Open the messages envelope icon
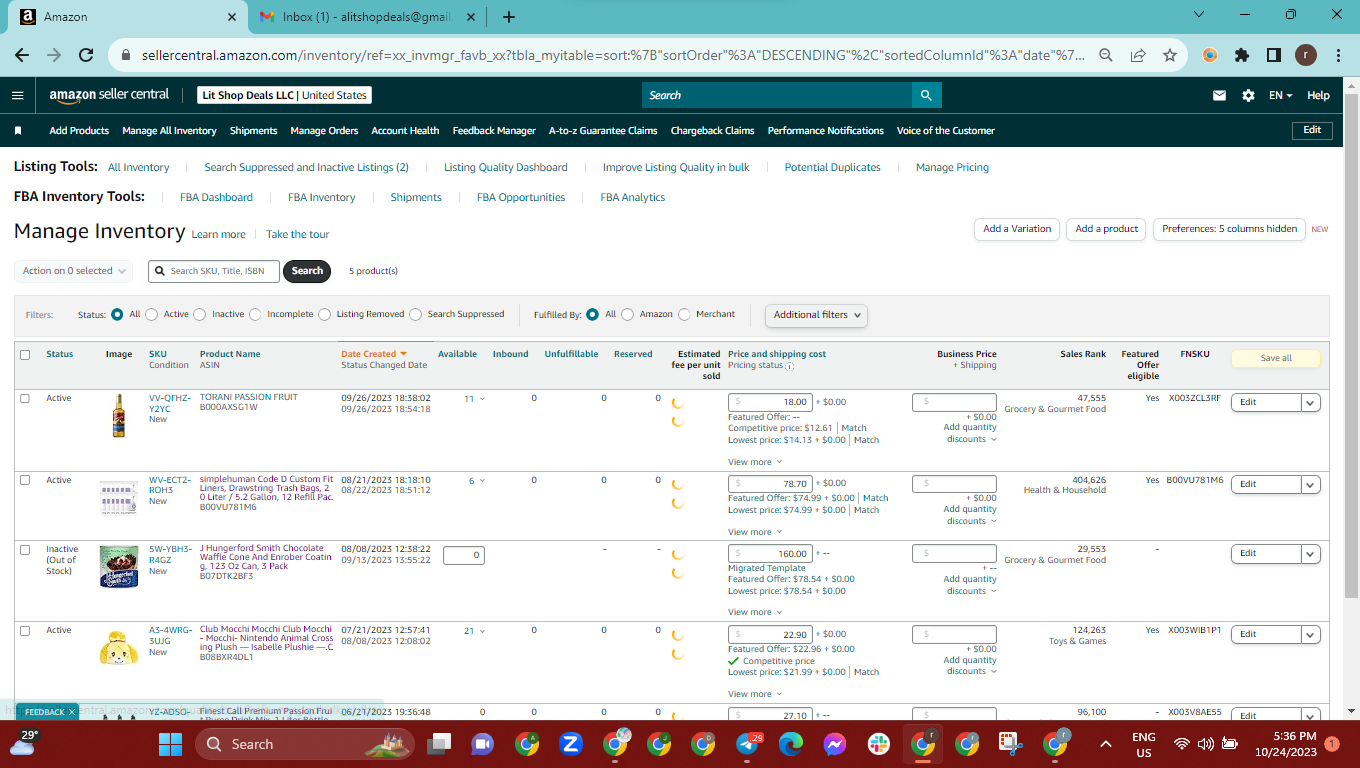 point(1219,95)
